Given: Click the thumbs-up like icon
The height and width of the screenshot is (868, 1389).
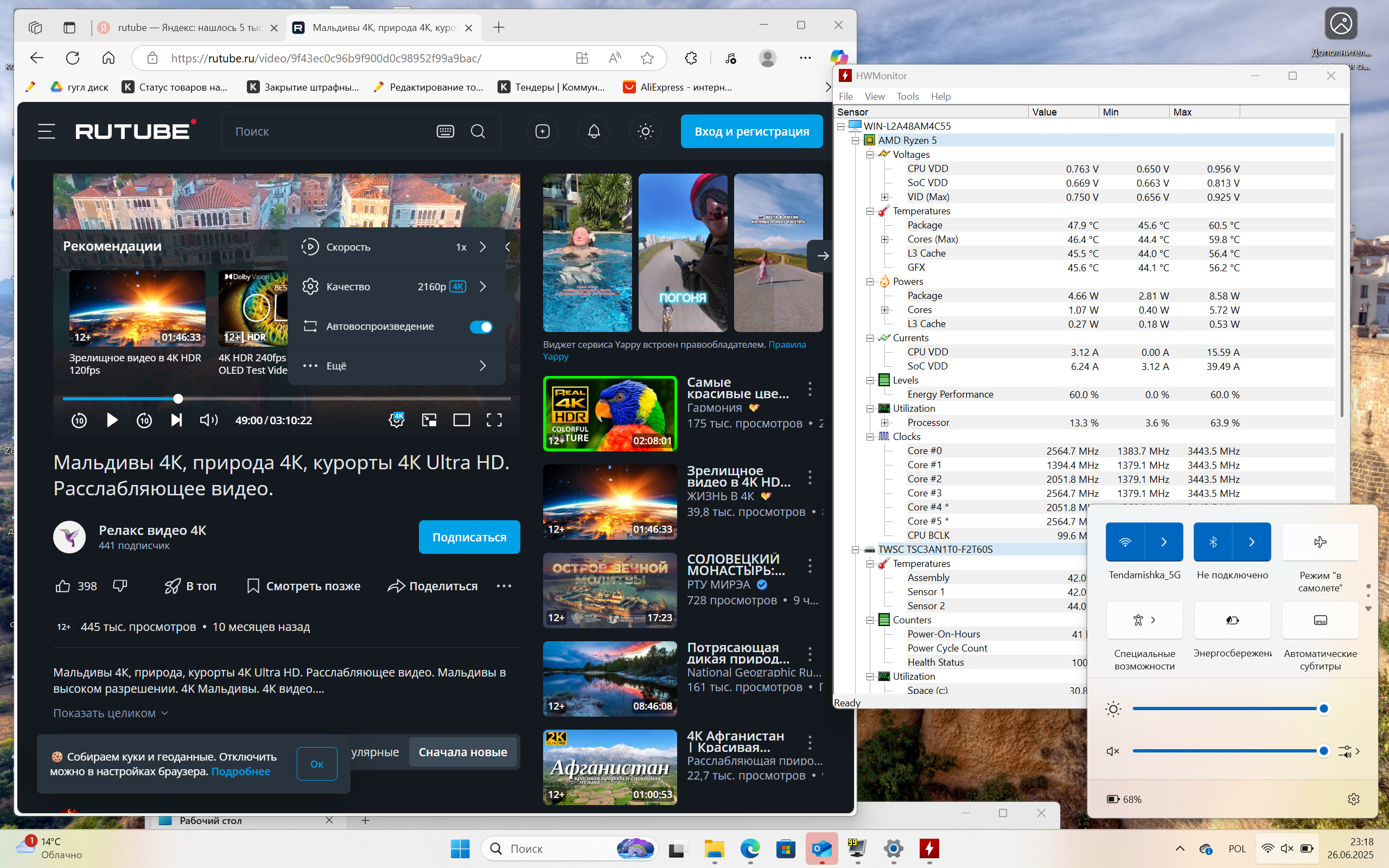Looking at the screenshot, I should (x=62, y=586).
